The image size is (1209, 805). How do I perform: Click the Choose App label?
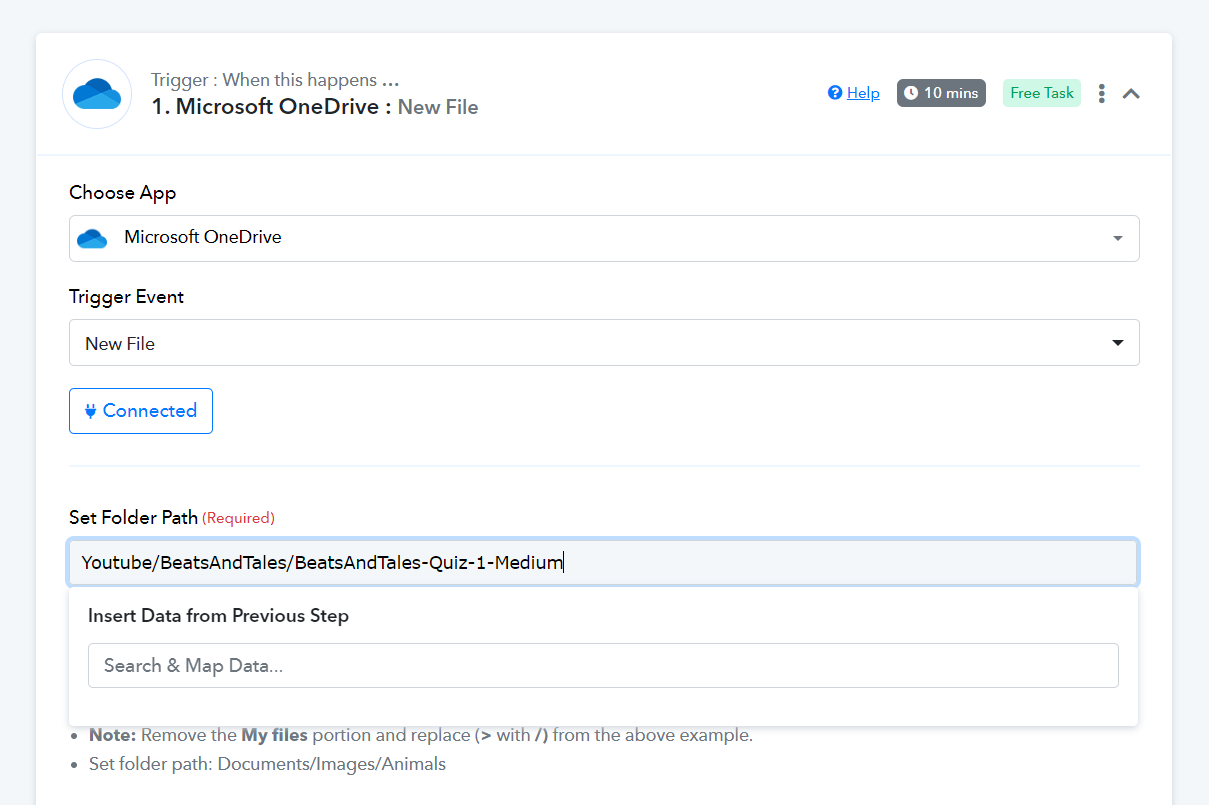click(x=122, y=193)
